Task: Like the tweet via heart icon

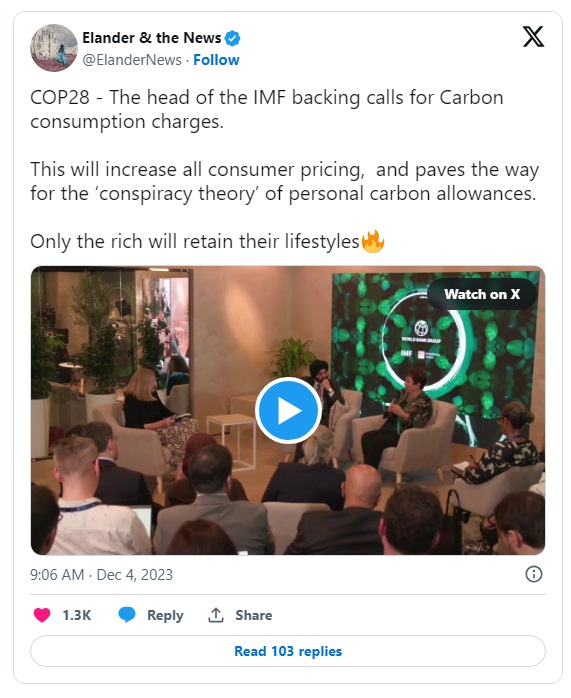Action: pos(42,615)
